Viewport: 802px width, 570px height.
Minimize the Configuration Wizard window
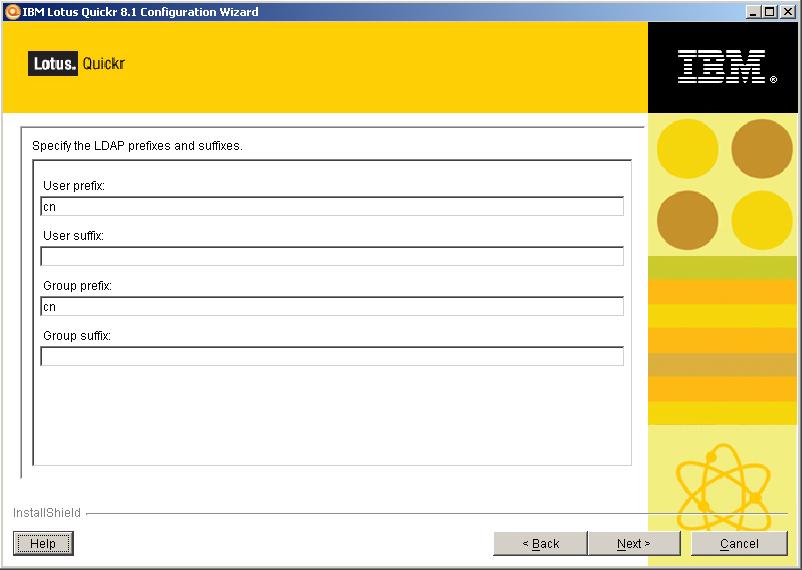click(753, 12)
